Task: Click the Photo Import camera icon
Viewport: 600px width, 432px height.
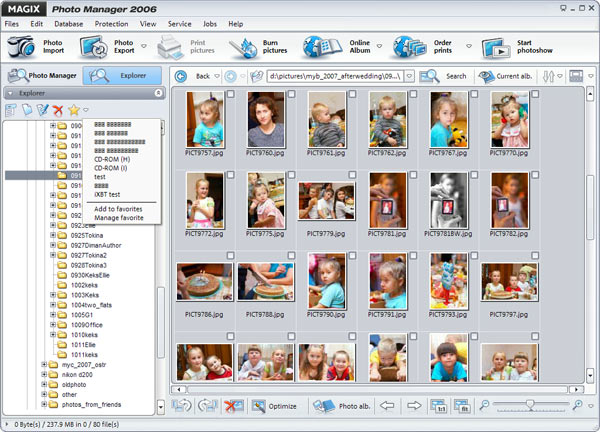Action: [x=21, y=47]
